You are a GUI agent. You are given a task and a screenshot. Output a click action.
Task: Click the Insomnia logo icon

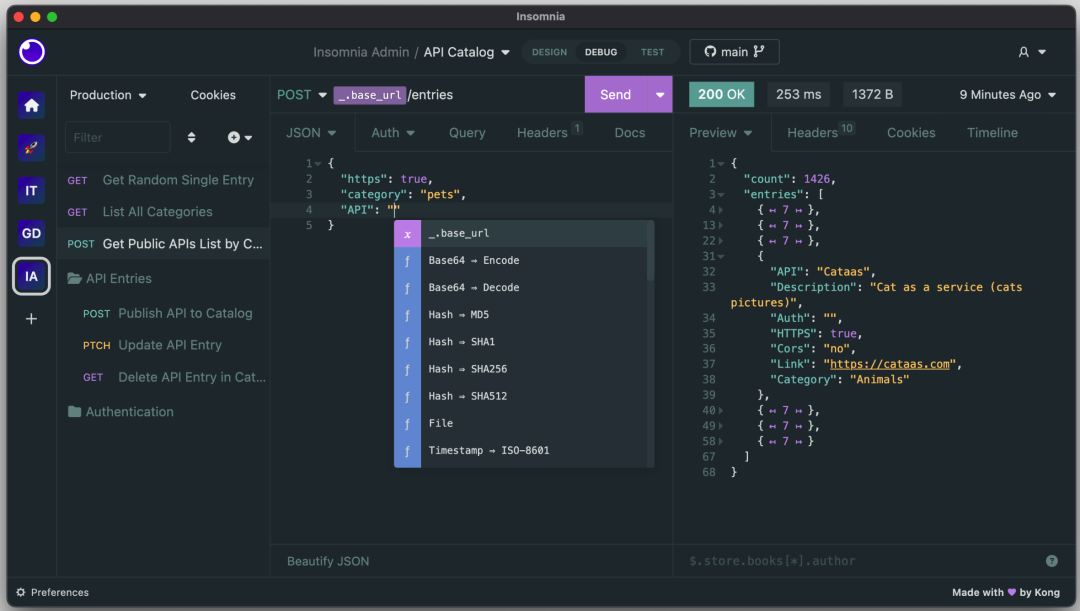click(32, 51)
